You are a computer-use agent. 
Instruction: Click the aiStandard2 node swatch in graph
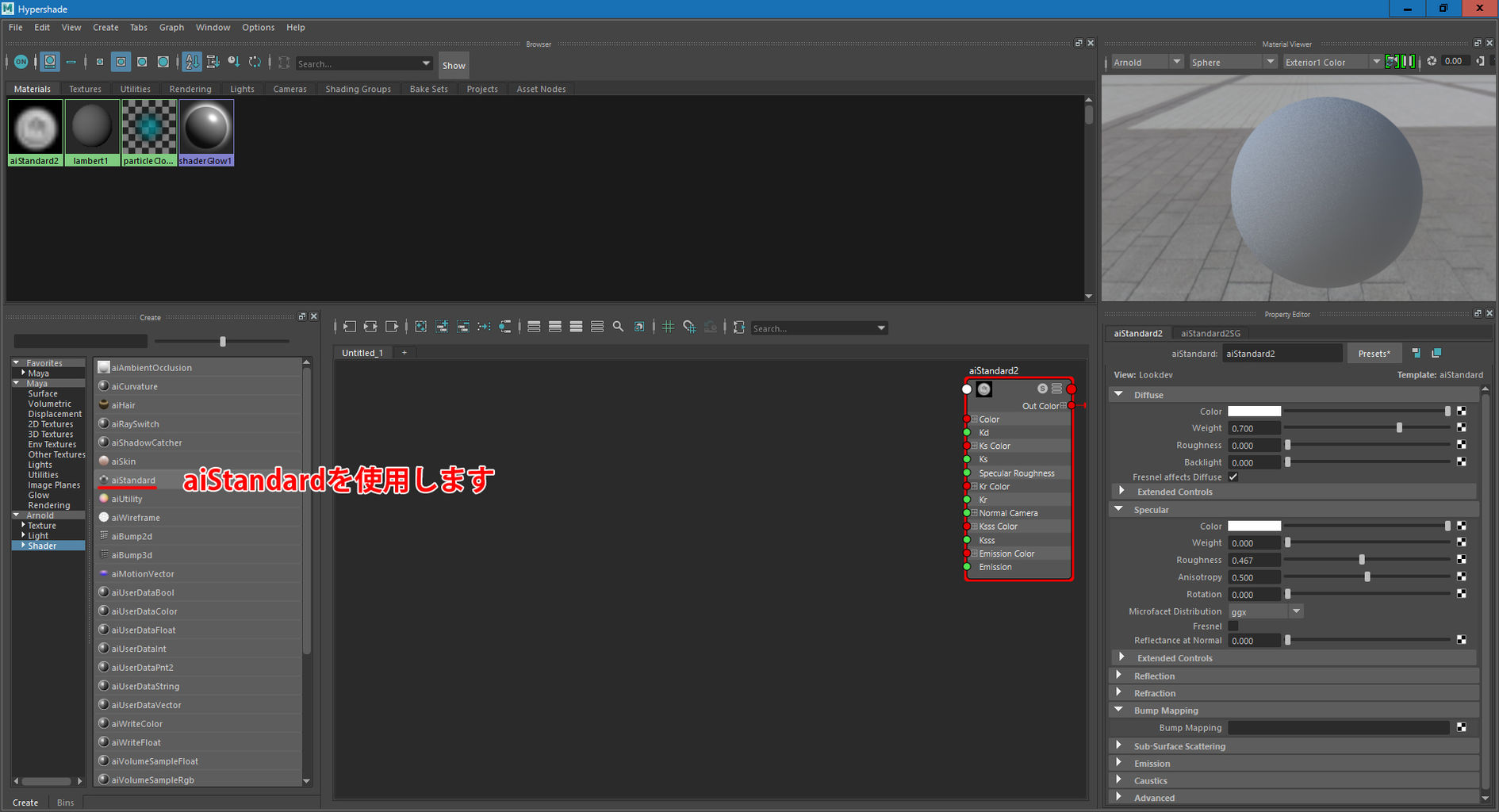pyautogui.click(x=984, y=389)
